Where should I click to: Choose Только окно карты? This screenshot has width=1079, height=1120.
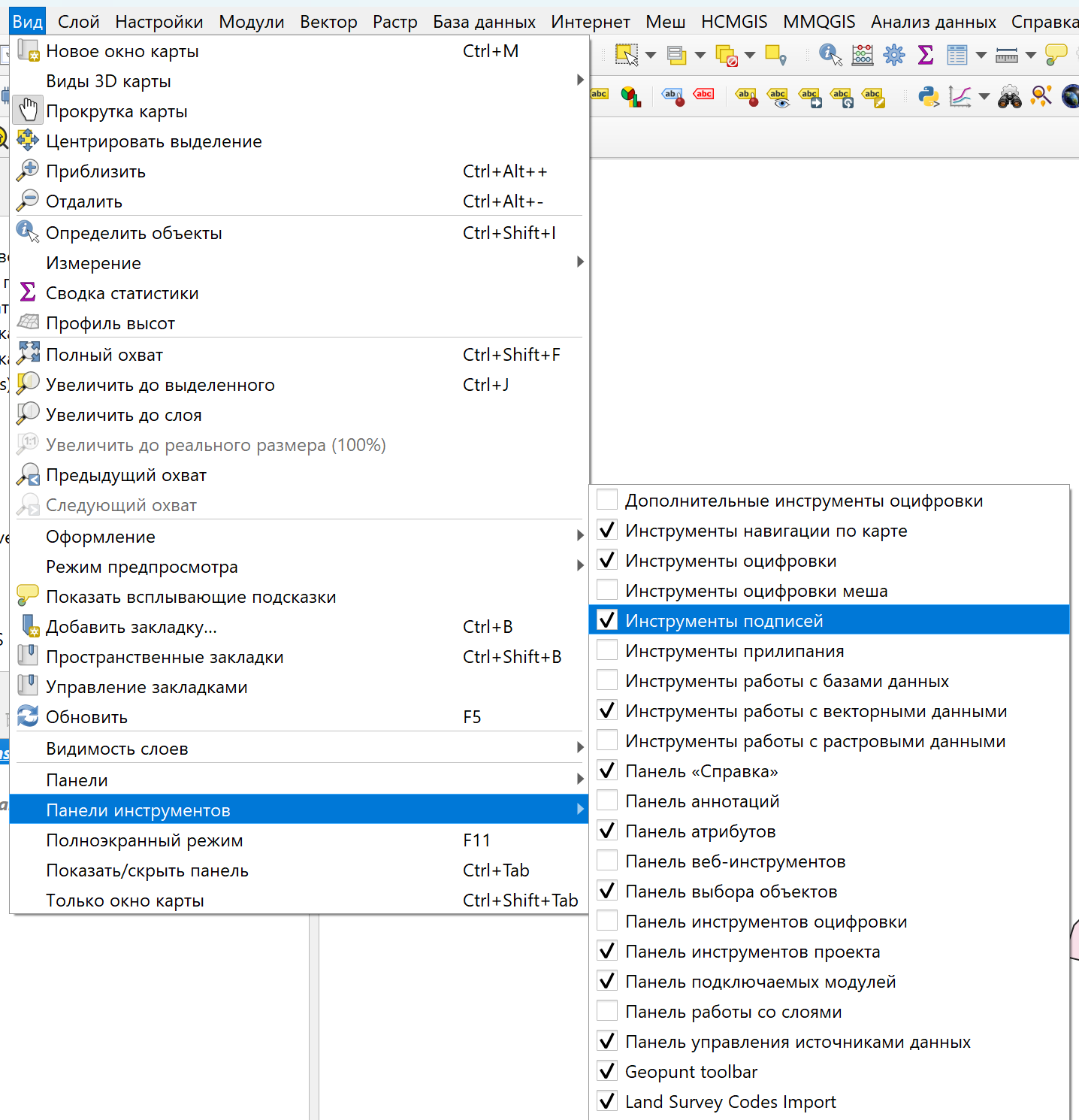[299, 901]
